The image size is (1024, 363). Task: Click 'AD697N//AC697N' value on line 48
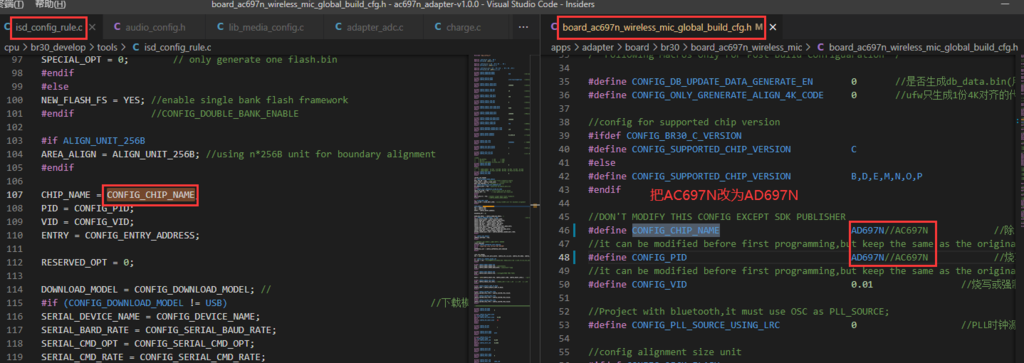tap(889, 257)
